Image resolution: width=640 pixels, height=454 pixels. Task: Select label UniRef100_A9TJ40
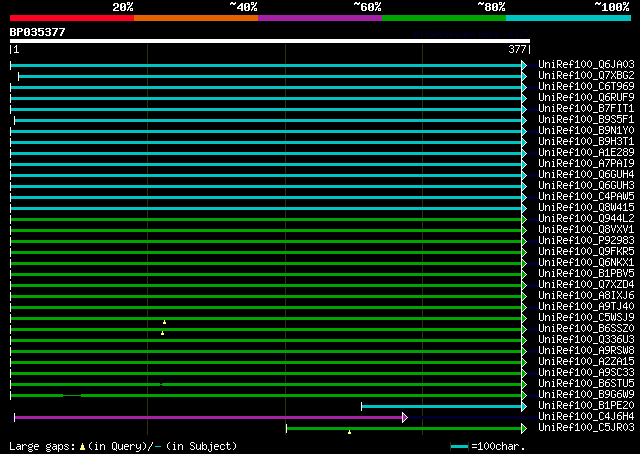586,307
